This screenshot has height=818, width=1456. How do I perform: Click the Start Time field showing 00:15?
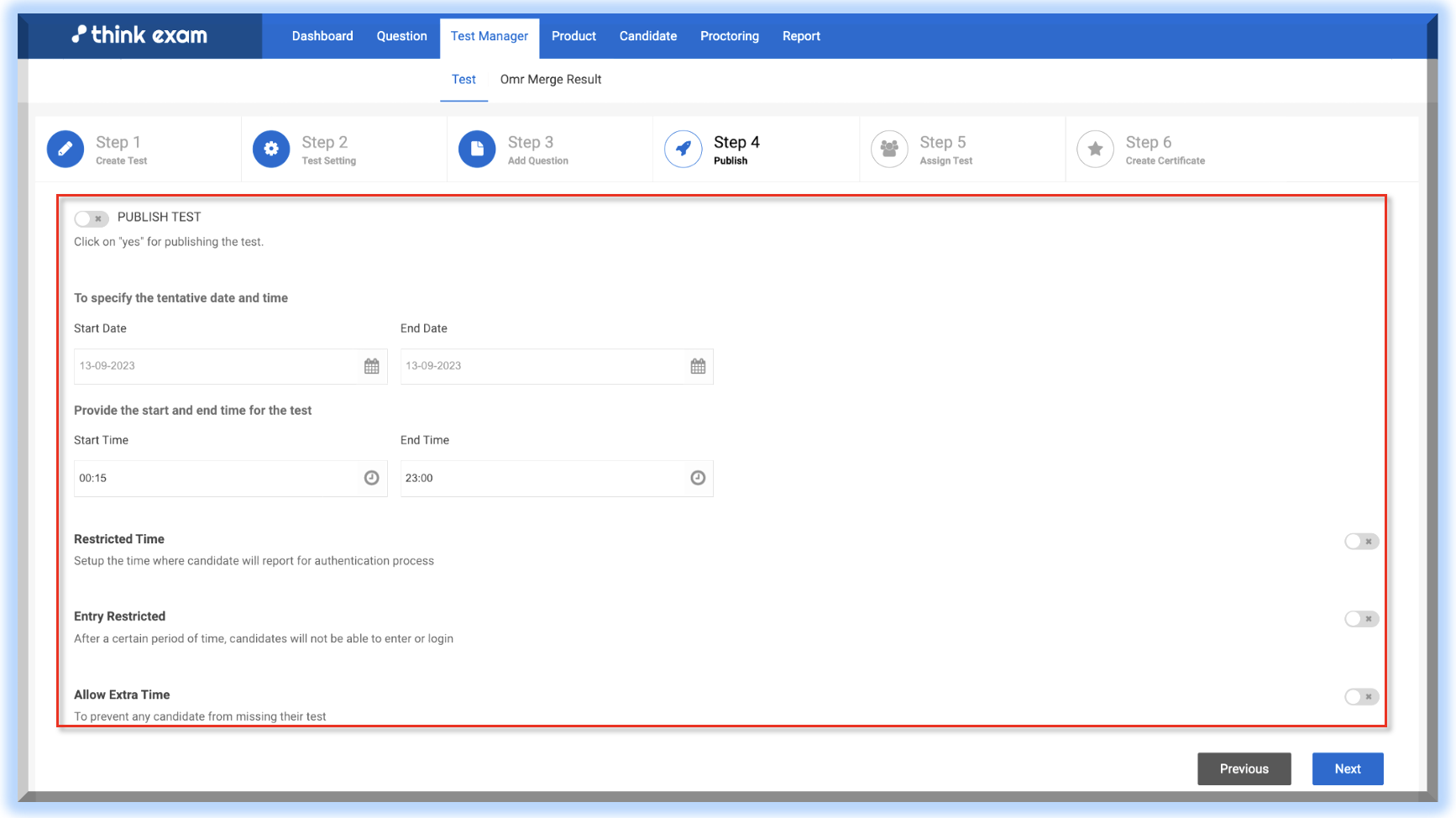231,478
